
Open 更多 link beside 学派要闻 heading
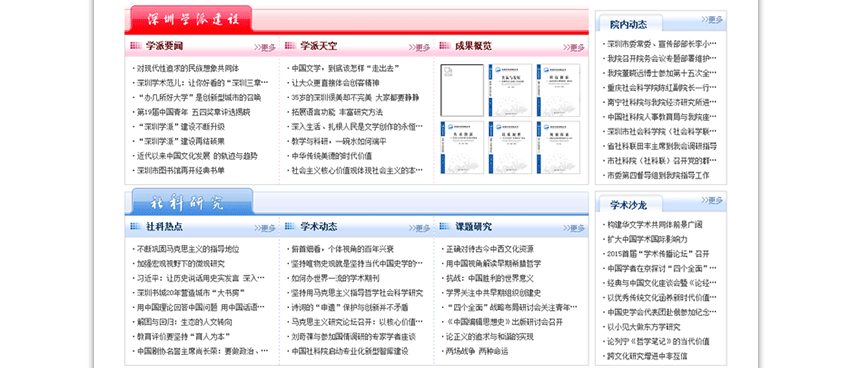click(265, 48)
